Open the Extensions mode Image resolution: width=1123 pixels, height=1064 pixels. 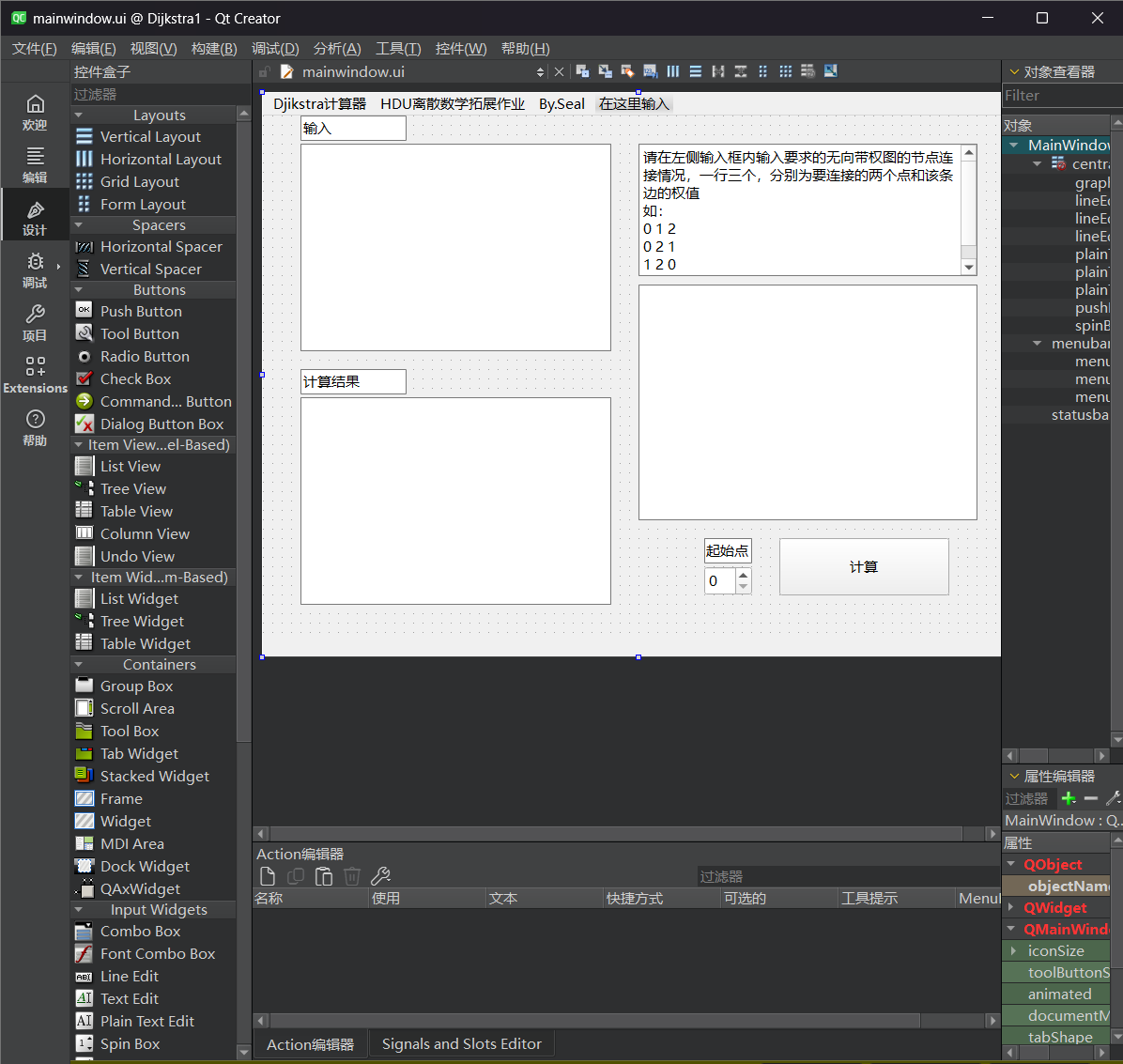[35, 376]
